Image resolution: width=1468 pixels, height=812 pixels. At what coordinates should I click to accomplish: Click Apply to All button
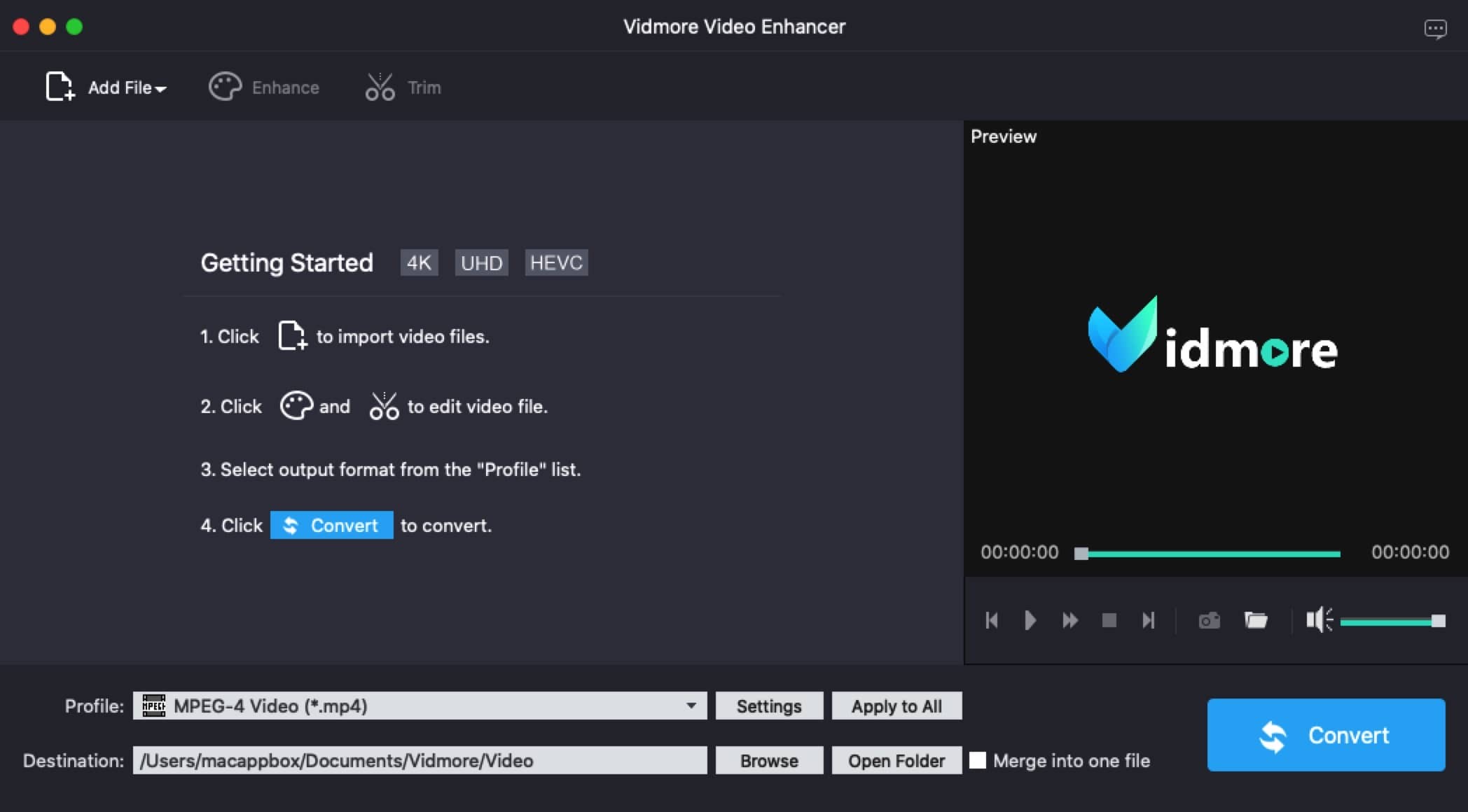896,706
